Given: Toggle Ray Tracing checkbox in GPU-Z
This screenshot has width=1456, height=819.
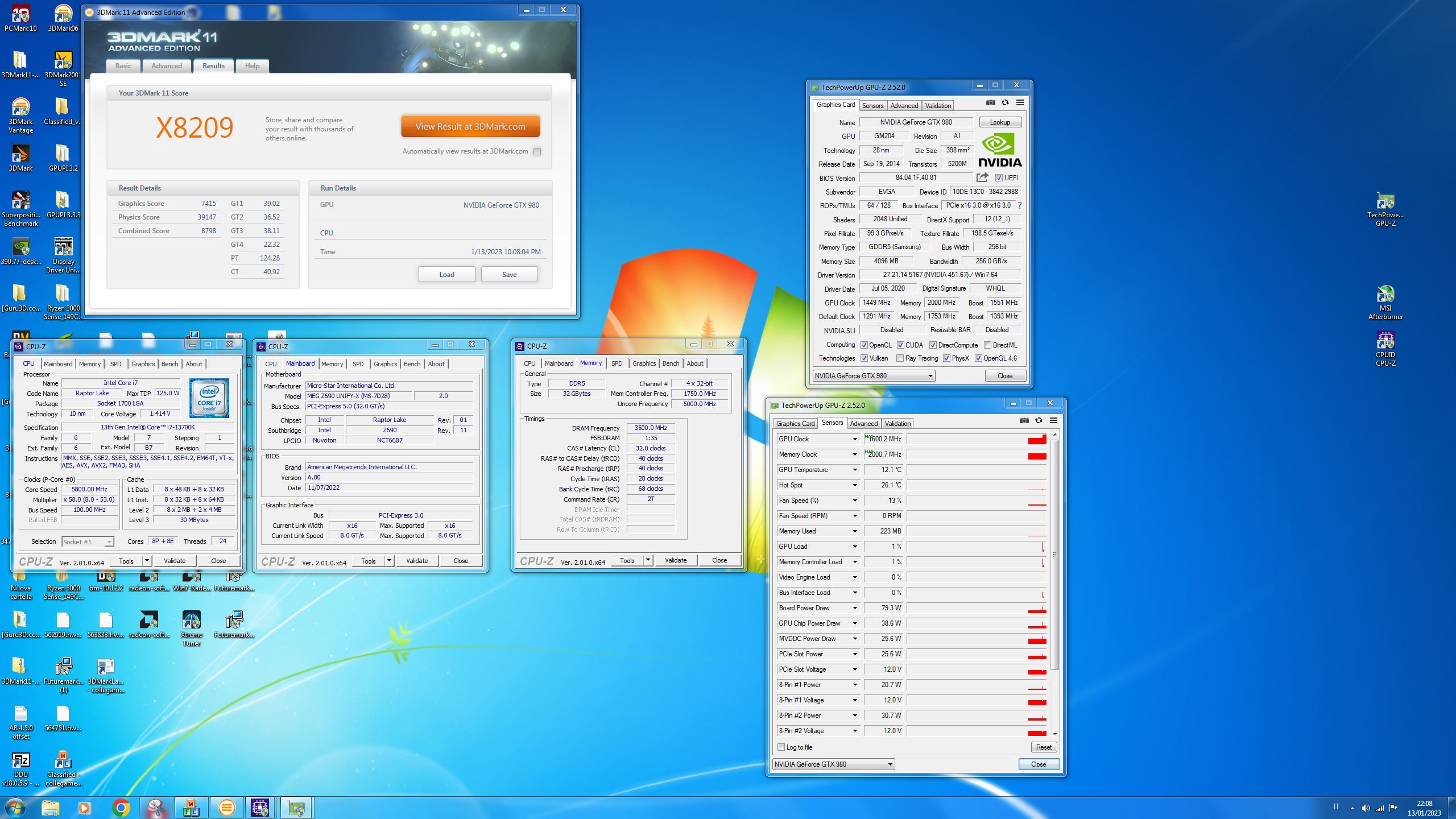Looking at the screenshot, I should (900, 358).
